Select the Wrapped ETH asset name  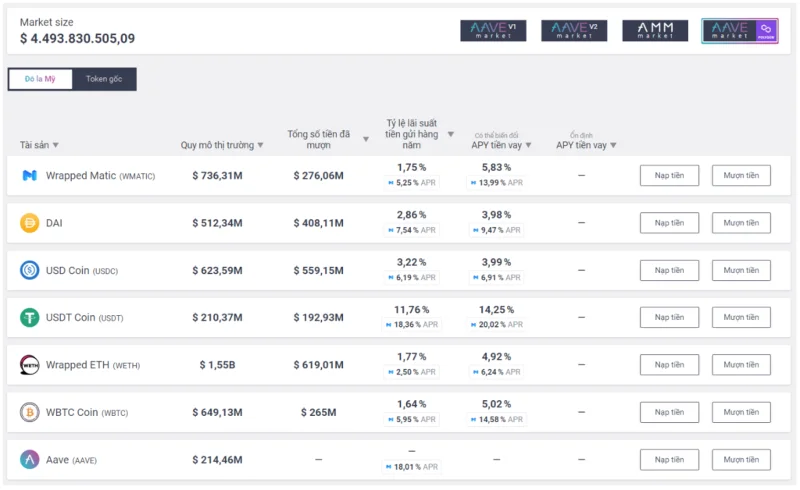click(93, 365)
